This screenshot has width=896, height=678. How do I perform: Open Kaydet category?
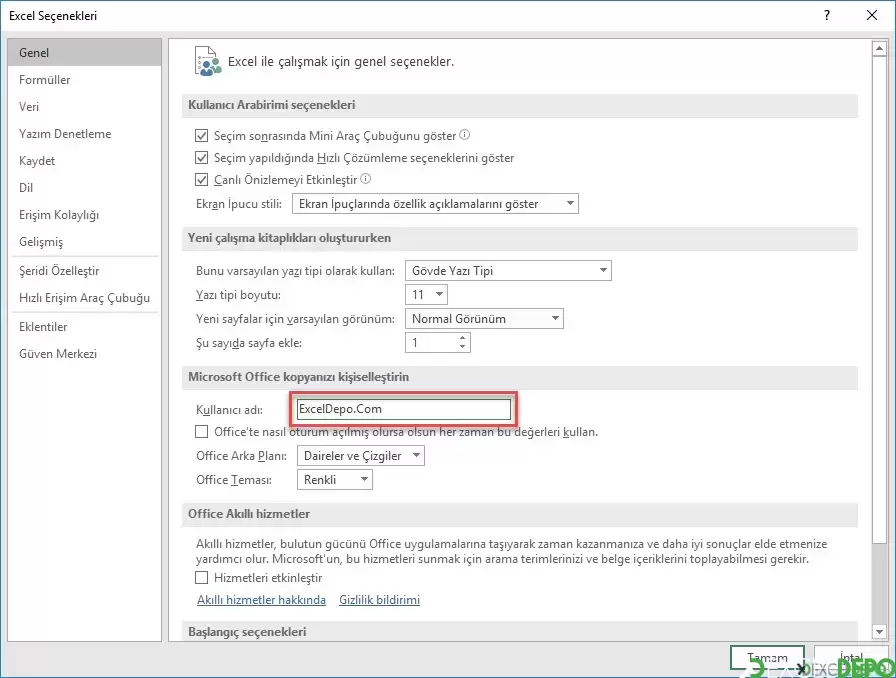pos(85,161)
